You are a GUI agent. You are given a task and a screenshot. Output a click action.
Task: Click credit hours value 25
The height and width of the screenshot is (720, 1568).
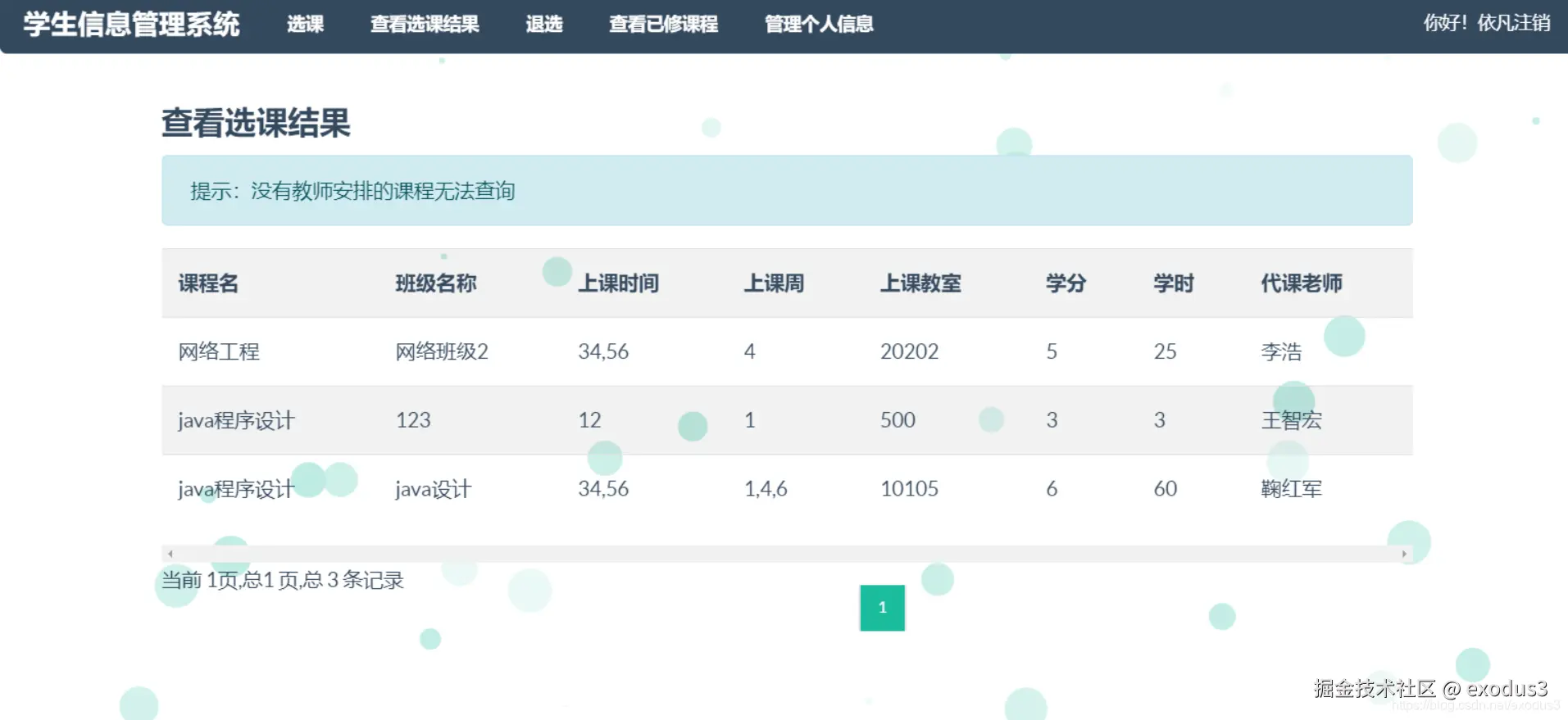coord(1165,351)
